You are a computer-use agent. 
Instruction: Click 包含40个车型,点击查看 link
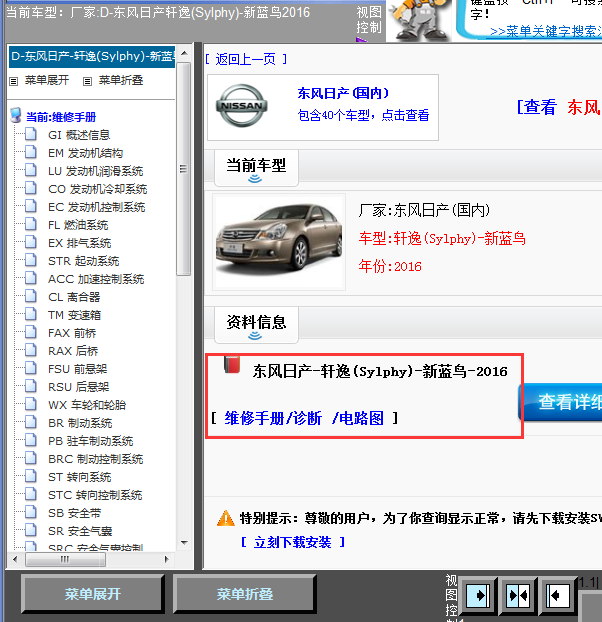pyautogui.click(x=363, y=115)
